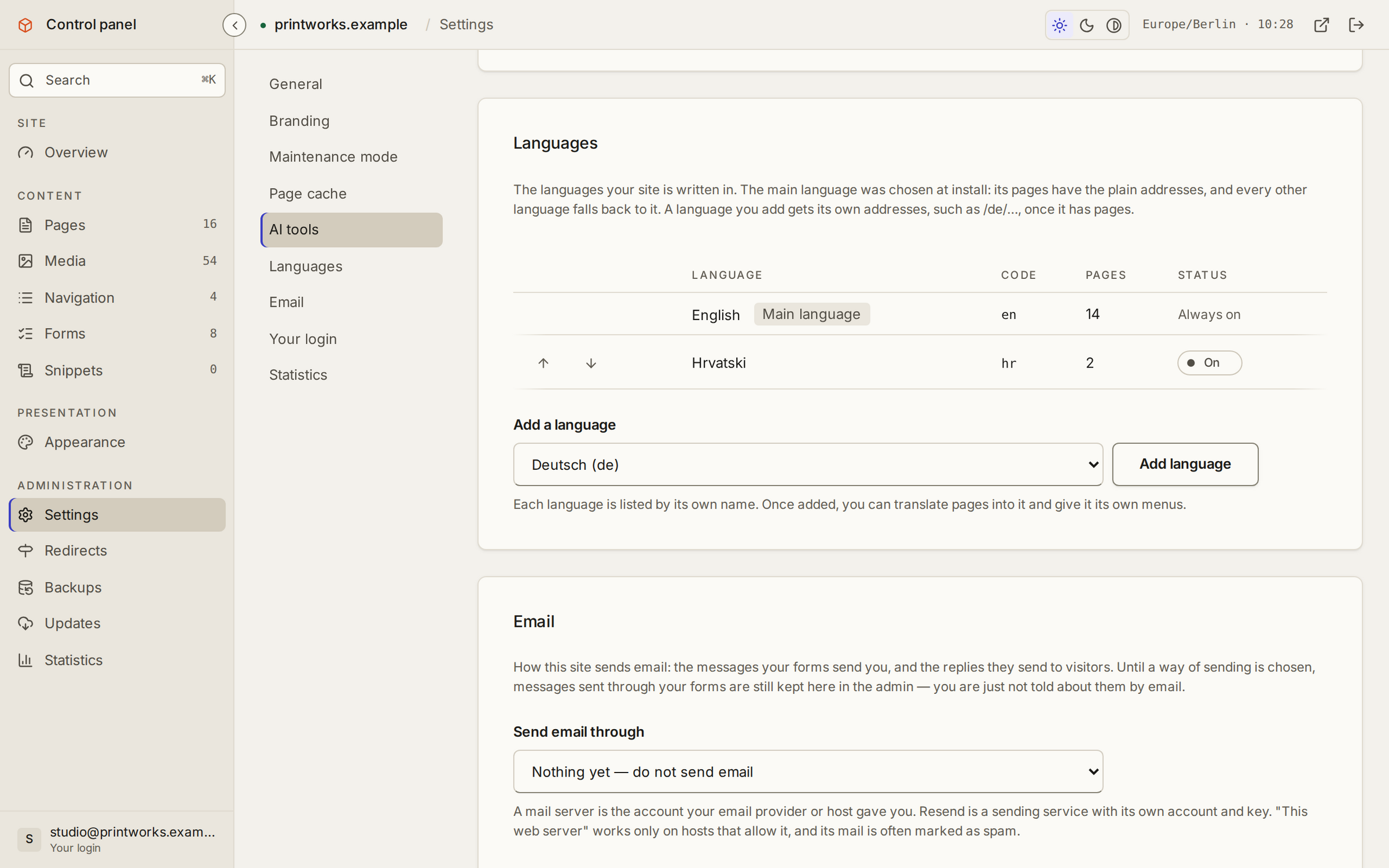Screen dimensions: 1389x868
Task: Open the Send email through dropdown
Action: [x=808, y=772]
